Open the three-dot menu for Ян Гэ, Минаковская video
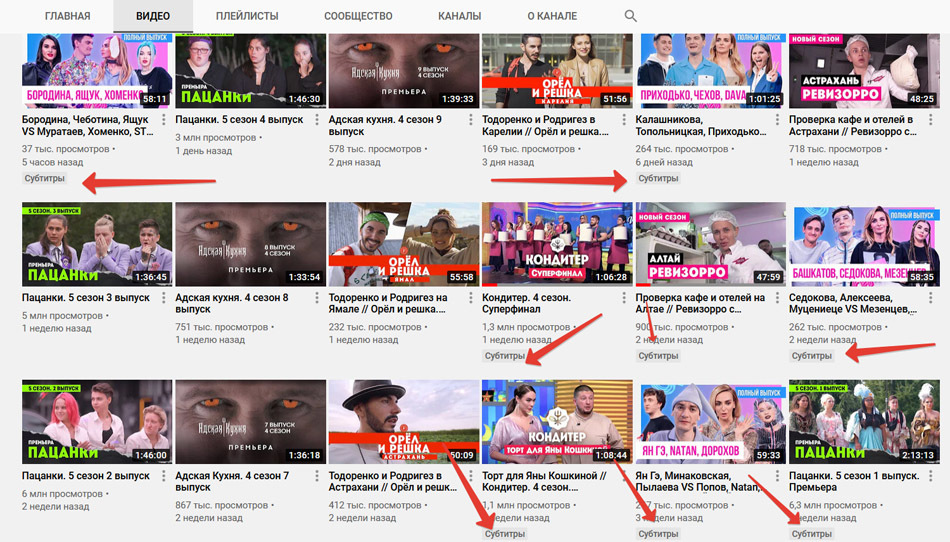950x542 pixels. coord(777,476)
